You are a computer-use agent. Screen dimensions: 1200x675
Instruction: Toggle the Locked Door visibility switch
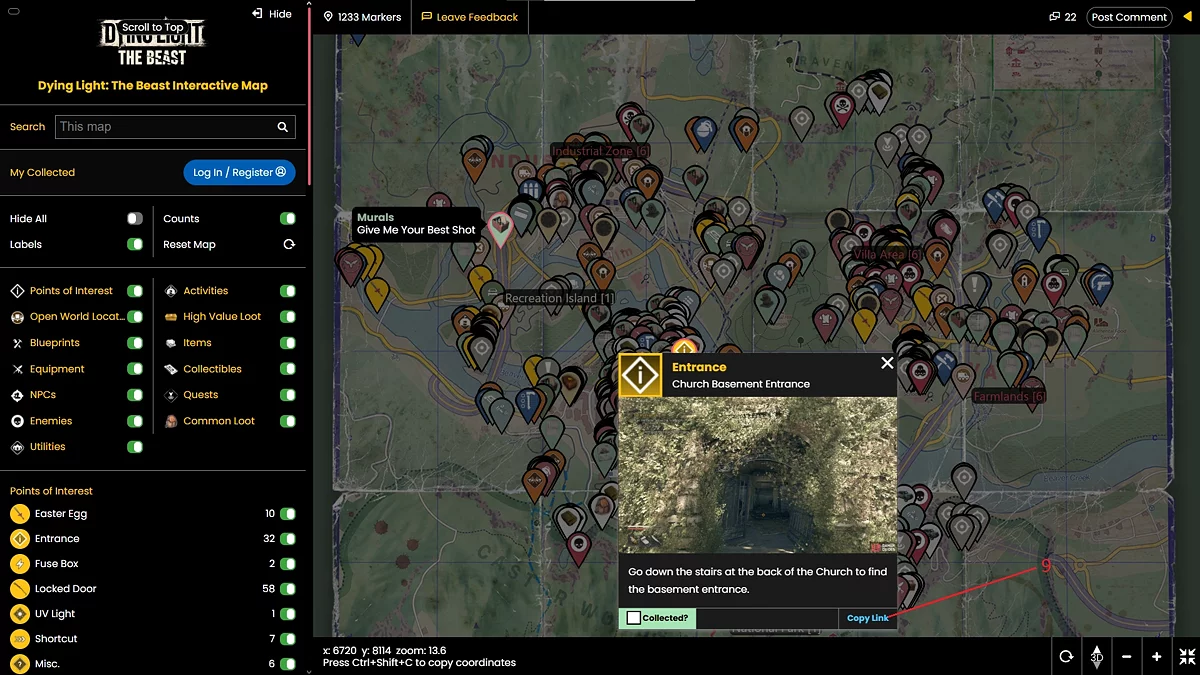tap(288, 589)
